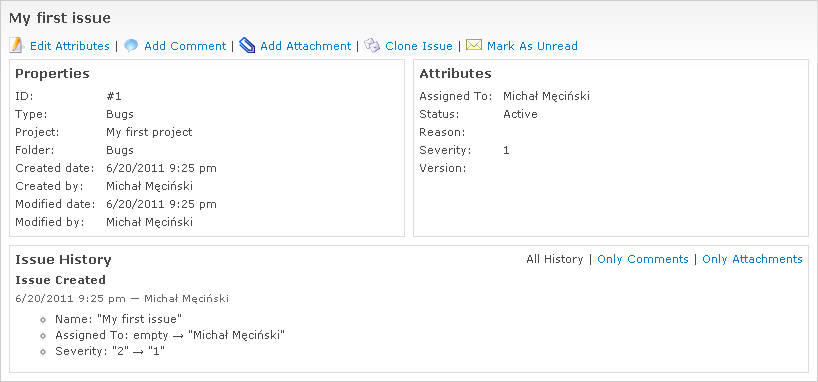
Task: Click the Clone Issue duplicate icon
Action: tap(372, 46)
